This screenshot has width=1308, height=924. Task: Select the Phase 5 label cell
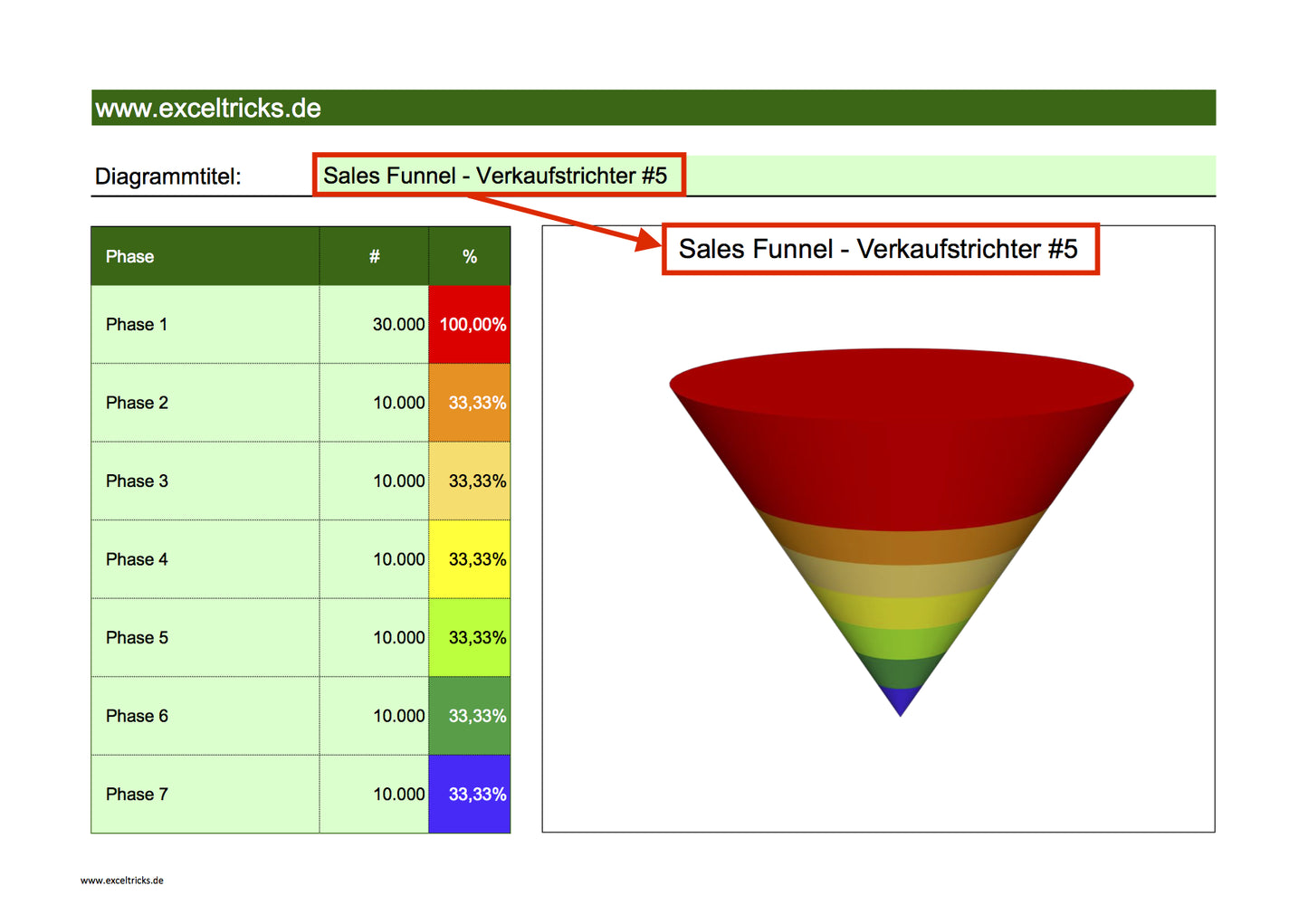(204, 637)
